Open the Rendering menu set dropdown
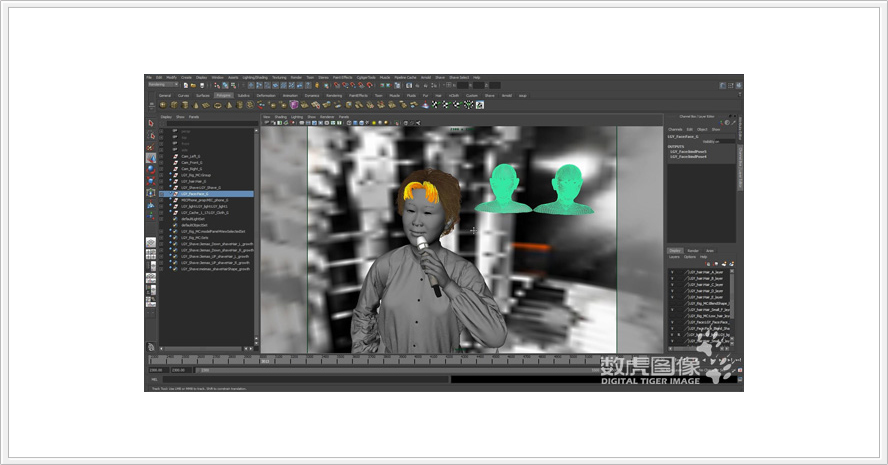The width and height of the screenshot is (888, 465). (163, 84)
